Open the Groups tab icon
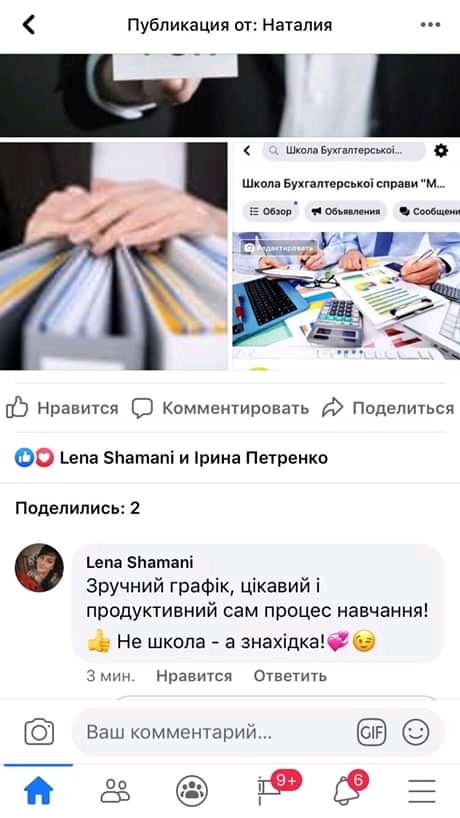Viewport: 460px width, 818px height. click(x=192, y=791)
